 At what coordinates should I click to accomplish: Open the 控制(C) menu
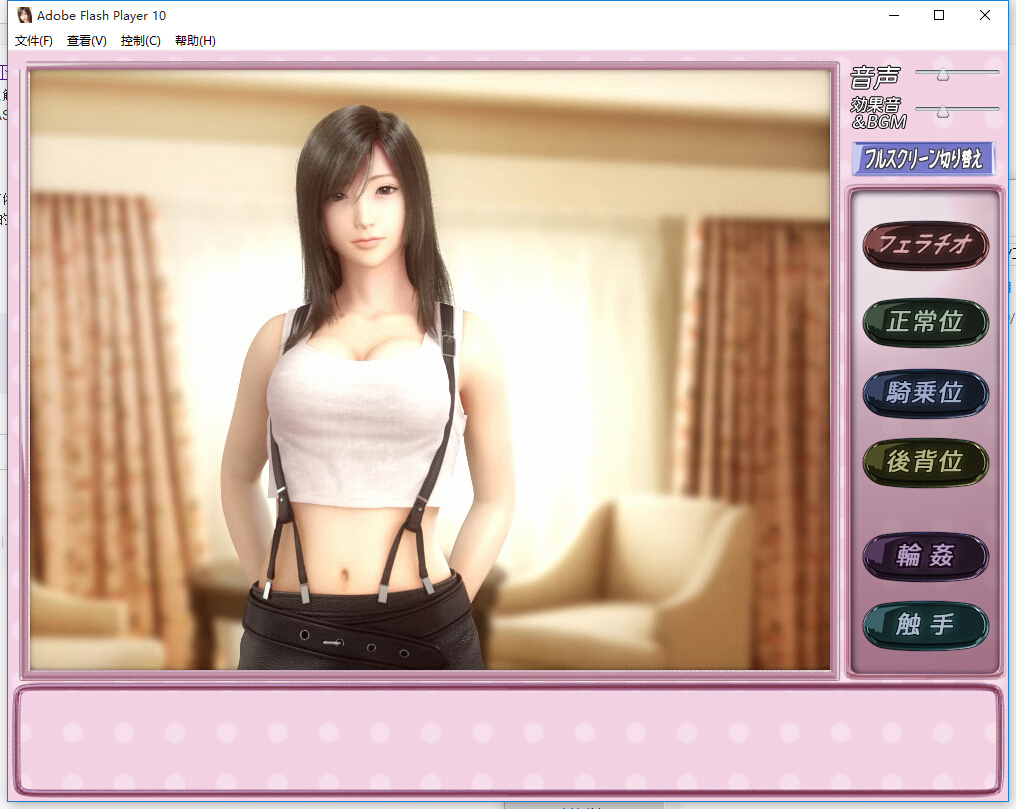click(x=140, y=41)
